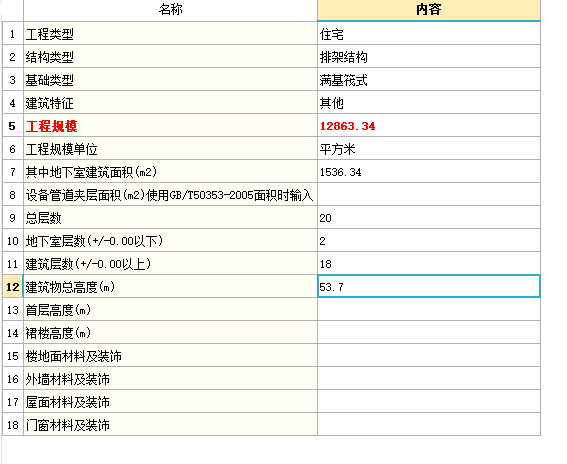Click row number 9 header
The height and width of the screenshot is (464, 567).
pyautogui.click(x=13, y=217)
